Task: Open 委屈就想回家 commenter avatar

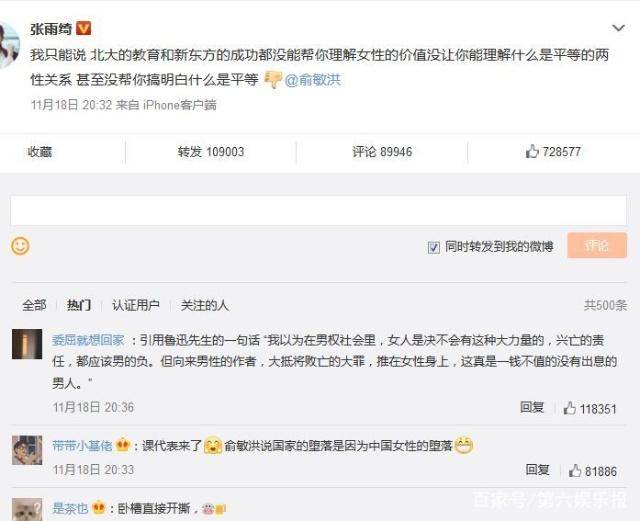Action: [x=26, y=344]
